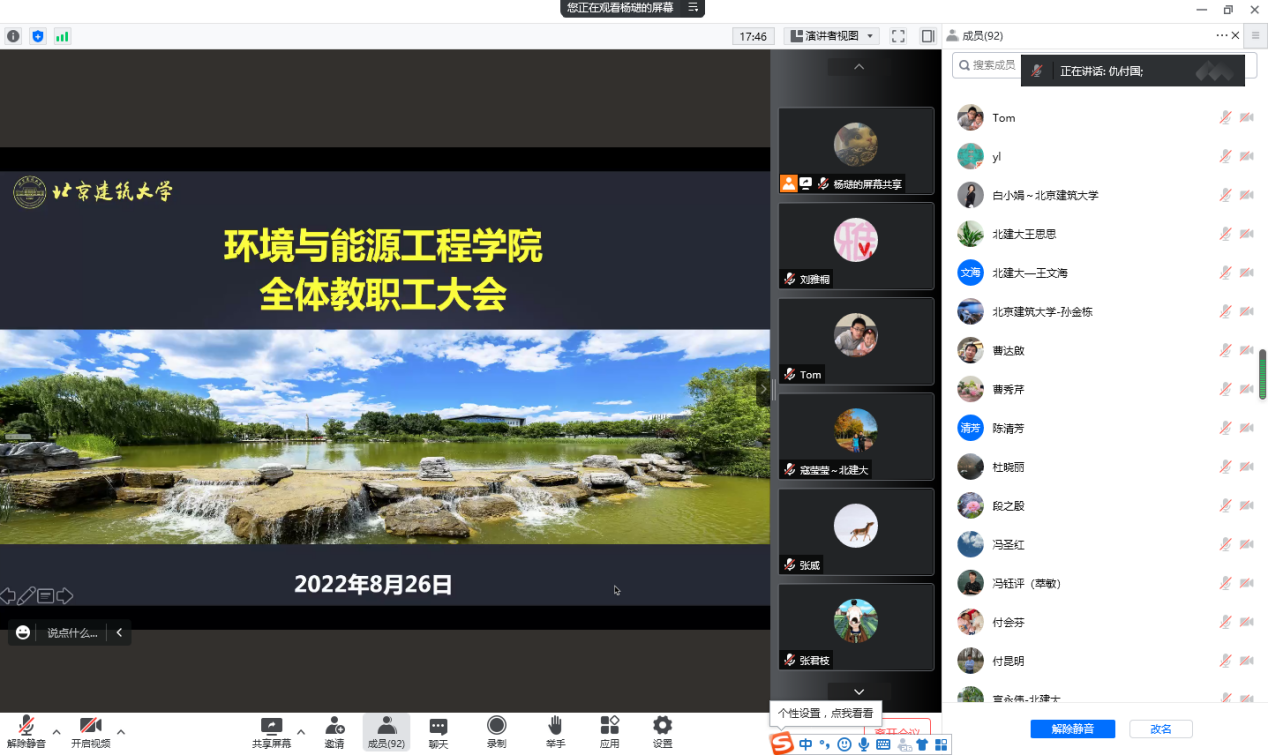The width and height of the screenshot is (1268, 755).
Task: Collapse the video thumbnail strip with the up arrow
Action: click(857, 66)
